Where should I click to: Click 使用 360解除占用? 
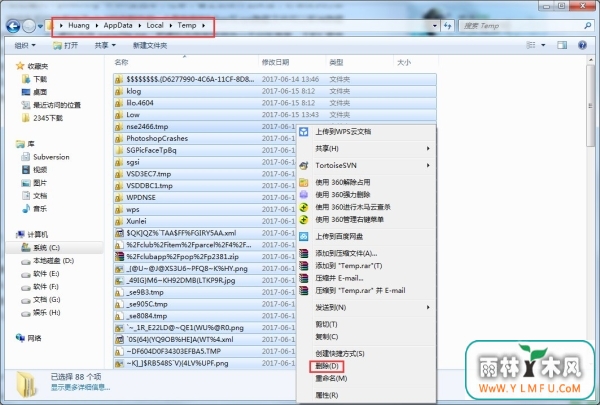tap(367, 183)
